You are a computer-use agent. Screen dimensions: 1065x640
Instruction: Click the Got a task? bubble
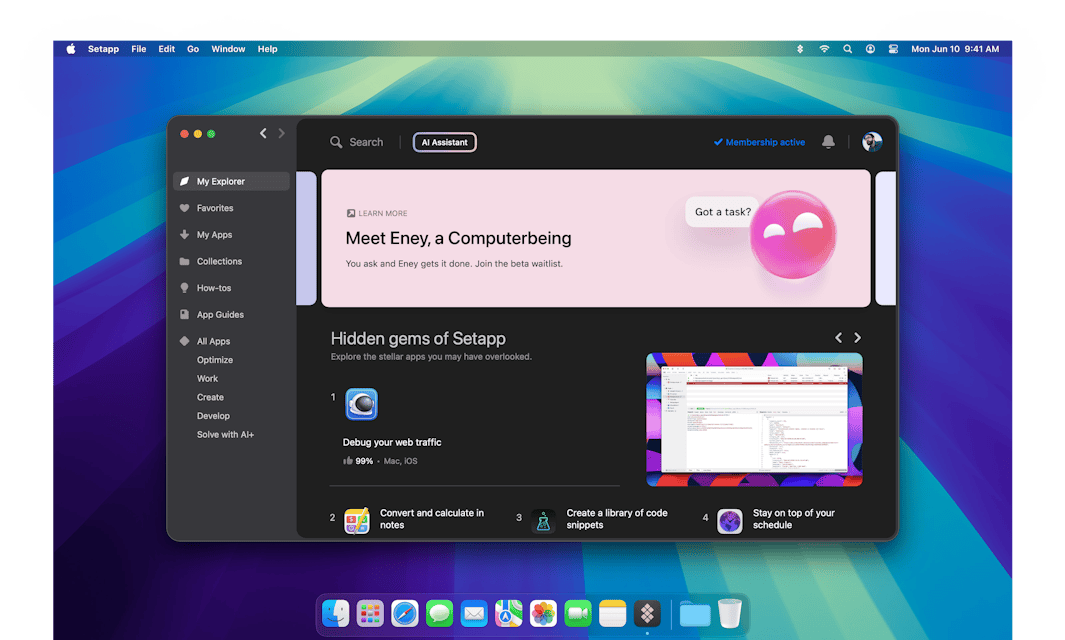point(723,212)
